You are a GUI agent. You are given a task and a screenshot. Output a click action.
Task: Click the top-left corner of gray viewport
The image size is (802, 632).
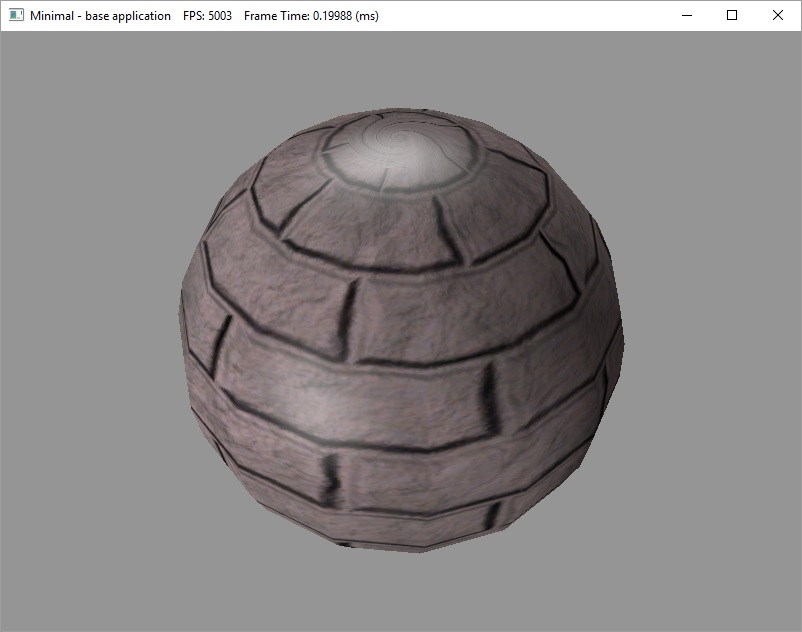5,36
